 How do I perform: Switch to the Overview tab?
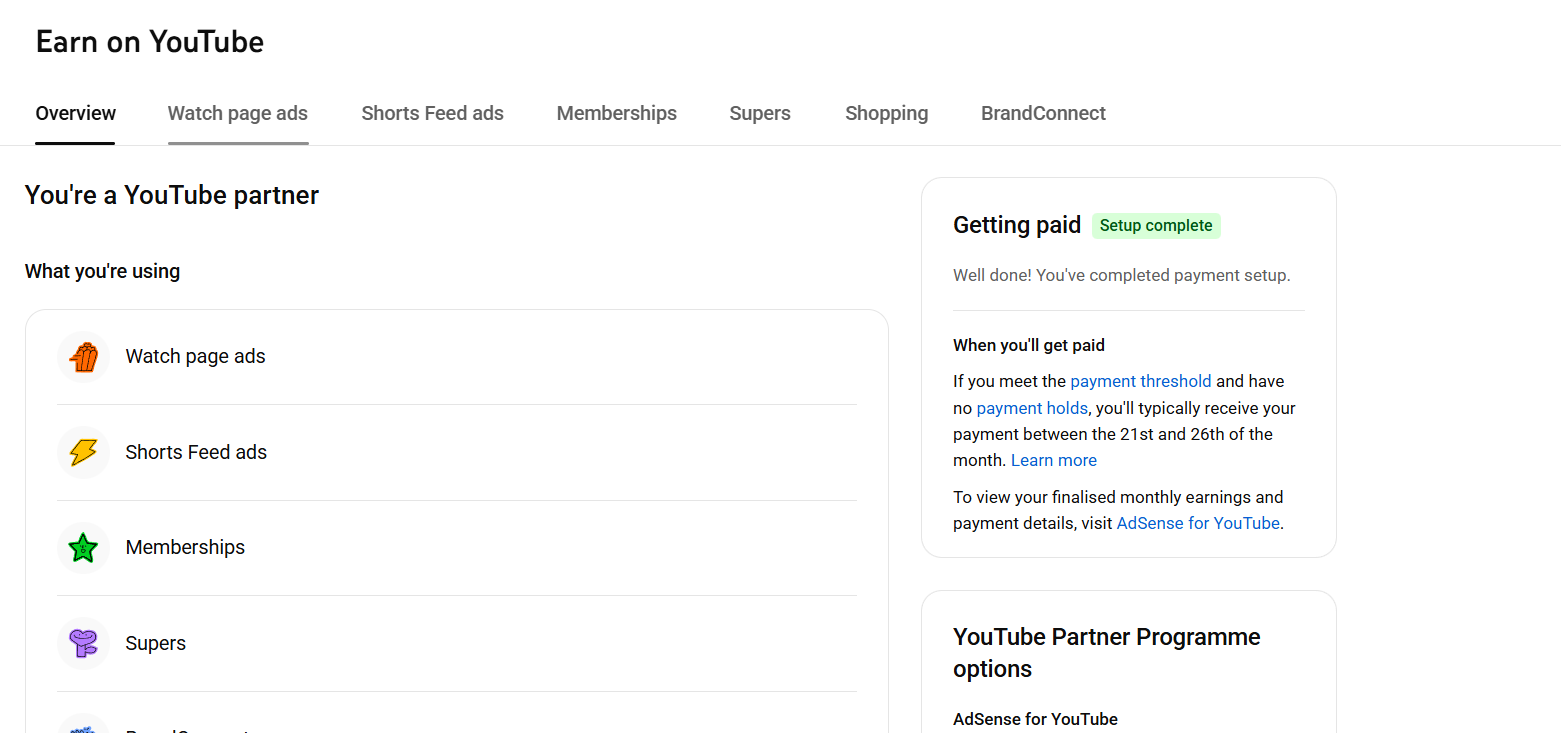pyautogui.click(x=76, y=114)
